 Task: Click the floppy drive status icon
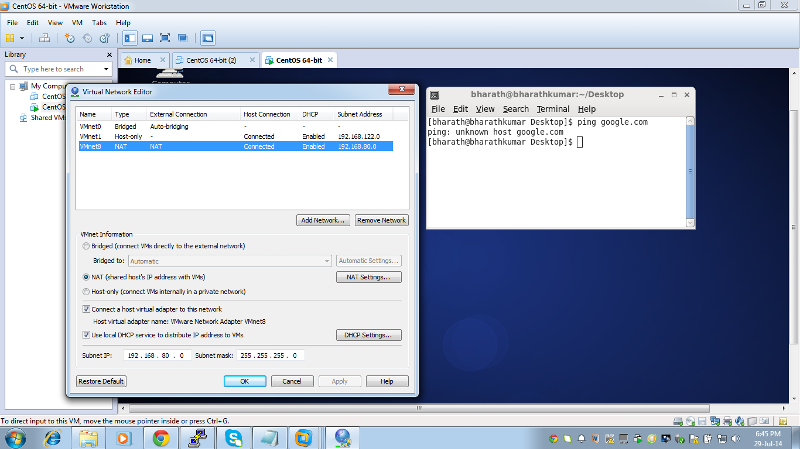[703, 421]
